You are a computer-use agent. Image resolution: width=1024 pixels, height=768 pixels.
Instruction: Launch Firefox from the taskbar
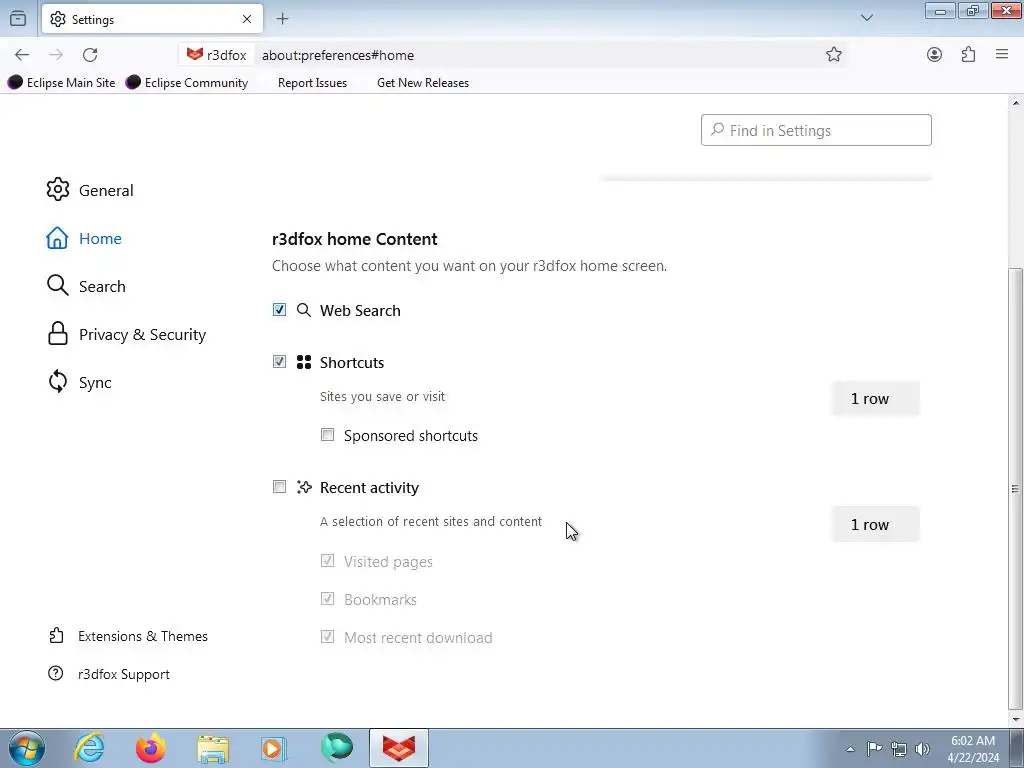tap(151, 748)
